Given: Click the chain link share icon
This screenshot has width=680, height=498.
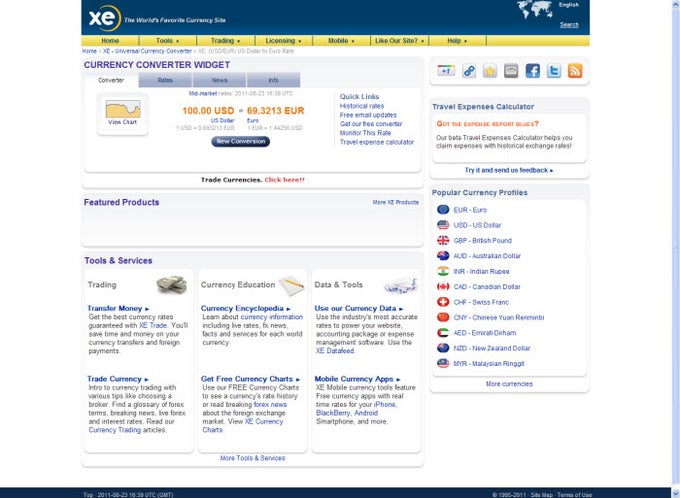Looking at the screenshot, I should [469, 71].
